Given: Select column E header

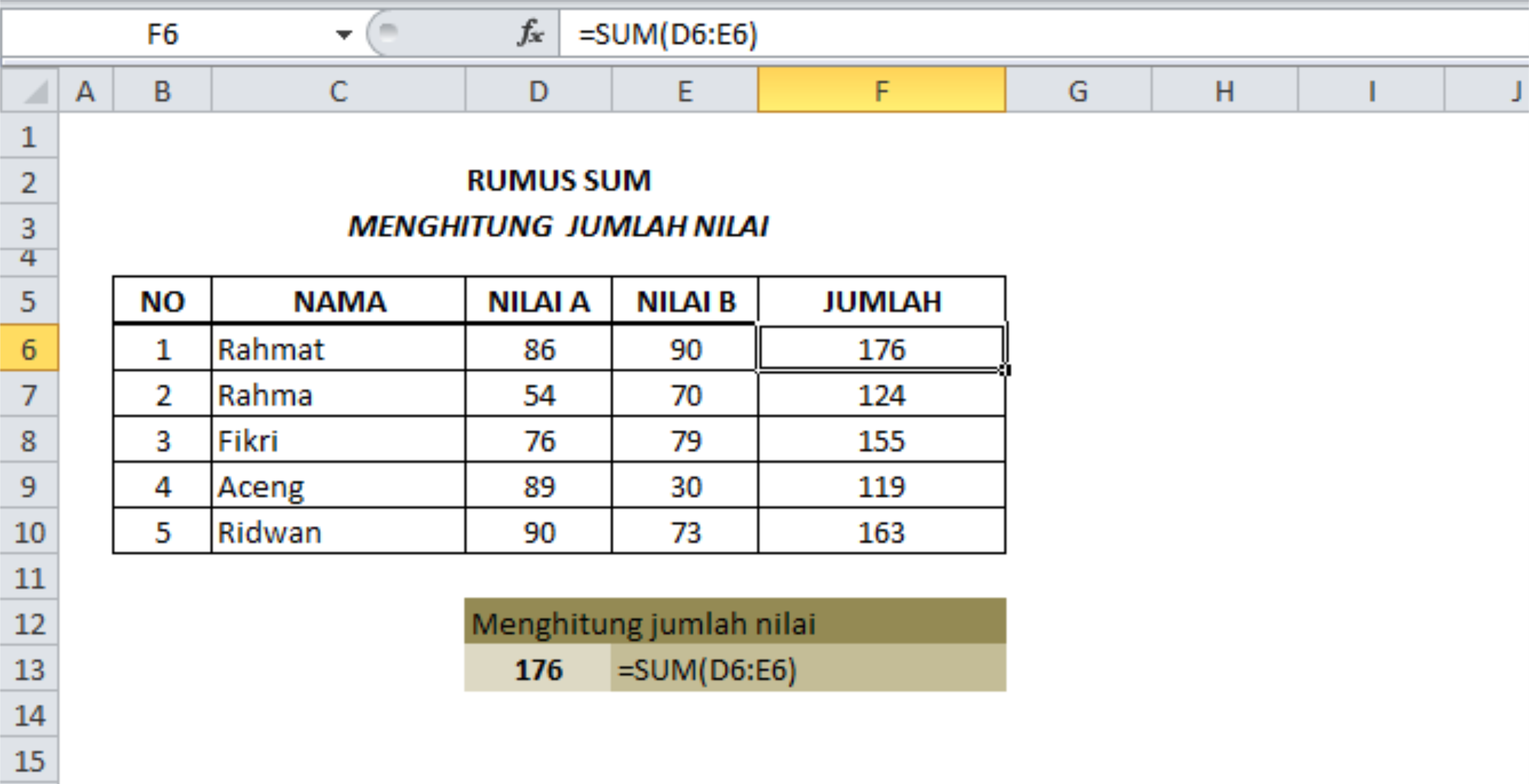Looking at the screenshot, I should (x=685, y=91).
